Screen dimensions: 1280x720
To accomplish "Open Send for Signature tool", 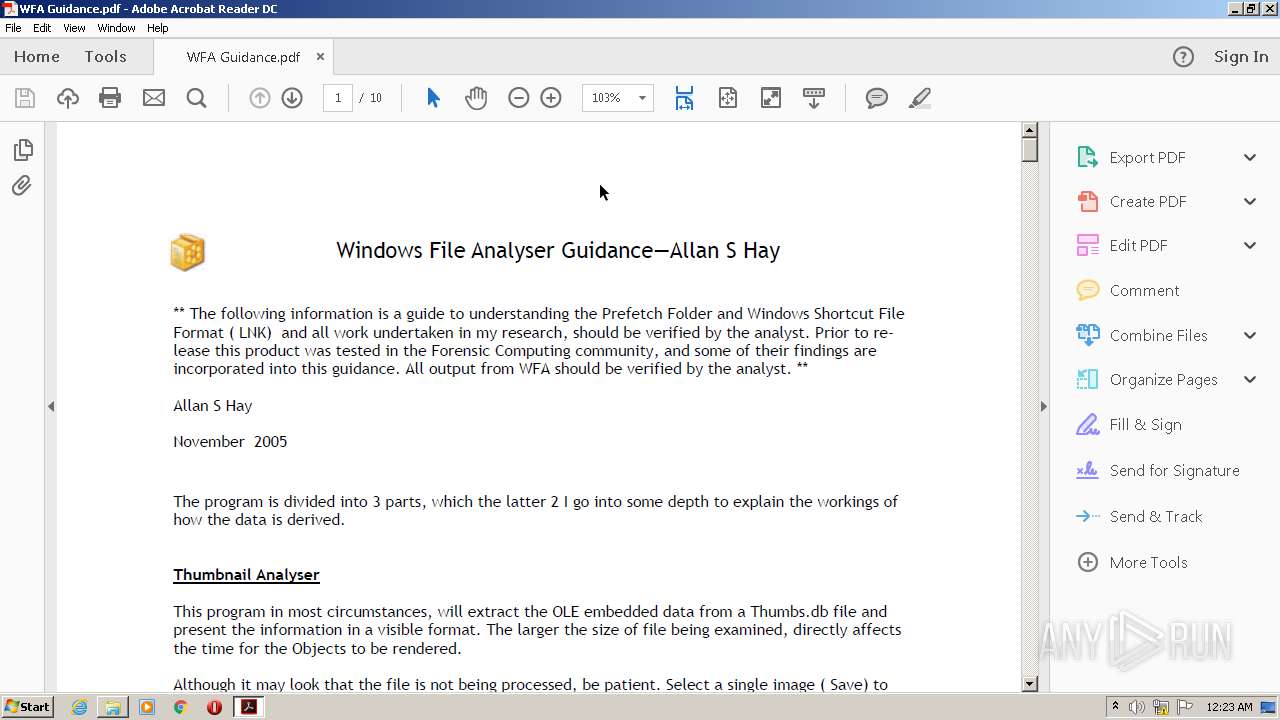I will 1174,471.
